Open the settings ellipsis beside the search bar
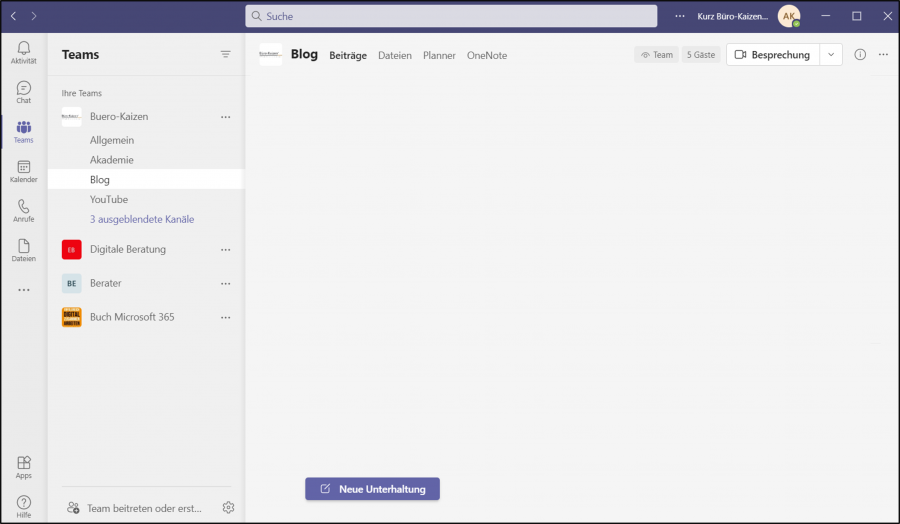 [x=680, y=16]
